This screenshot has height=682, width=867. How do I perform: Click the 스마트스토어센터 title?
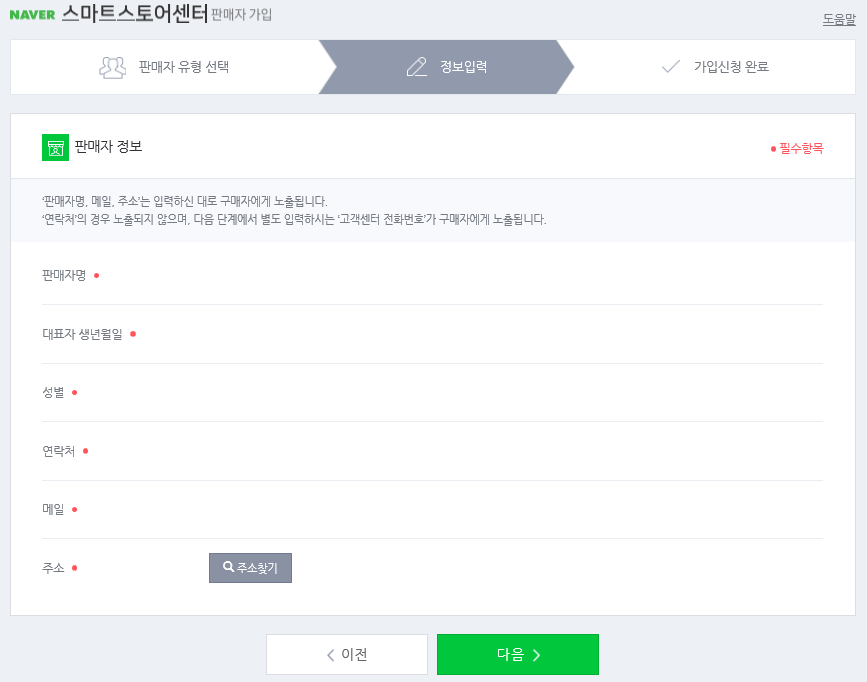(x=135, y=13)
